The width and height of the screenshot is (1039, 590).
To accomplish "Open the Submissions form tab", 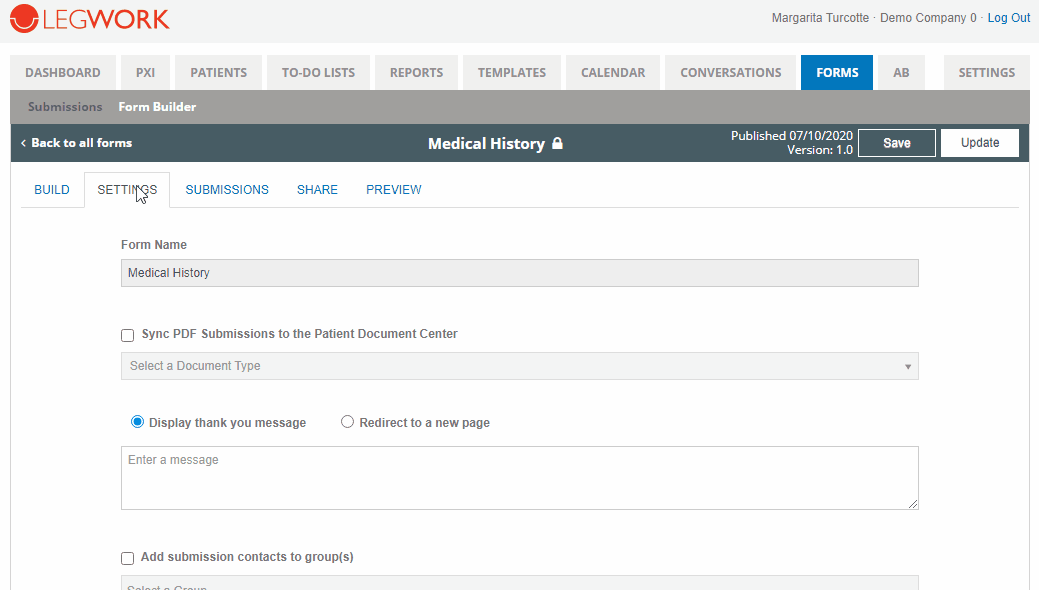I will tap(227, 190).
